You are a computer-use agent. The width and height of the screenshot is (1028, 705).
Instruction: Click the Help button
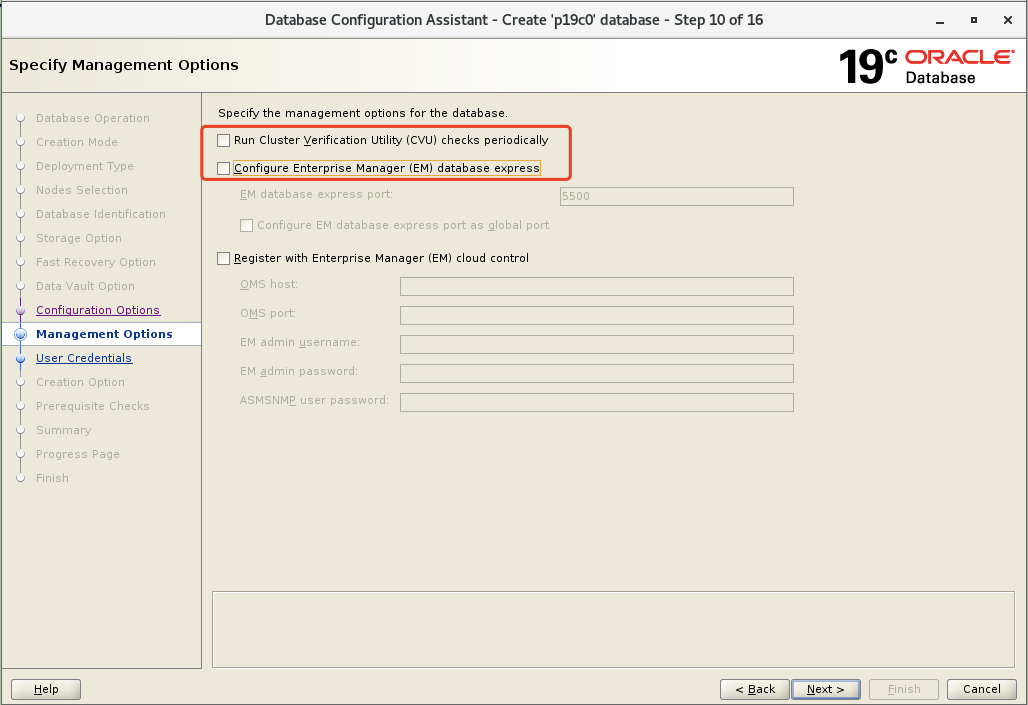click(x=46, y=689)
